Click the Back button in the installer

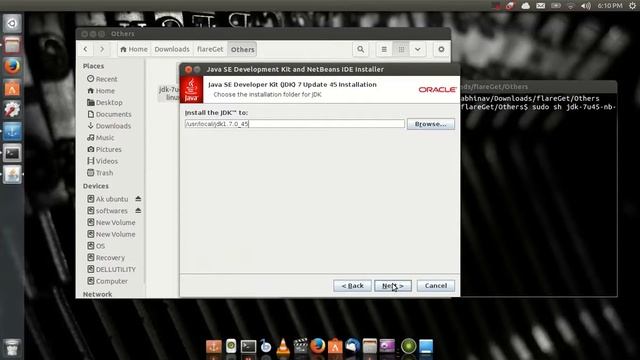(352, 286)
